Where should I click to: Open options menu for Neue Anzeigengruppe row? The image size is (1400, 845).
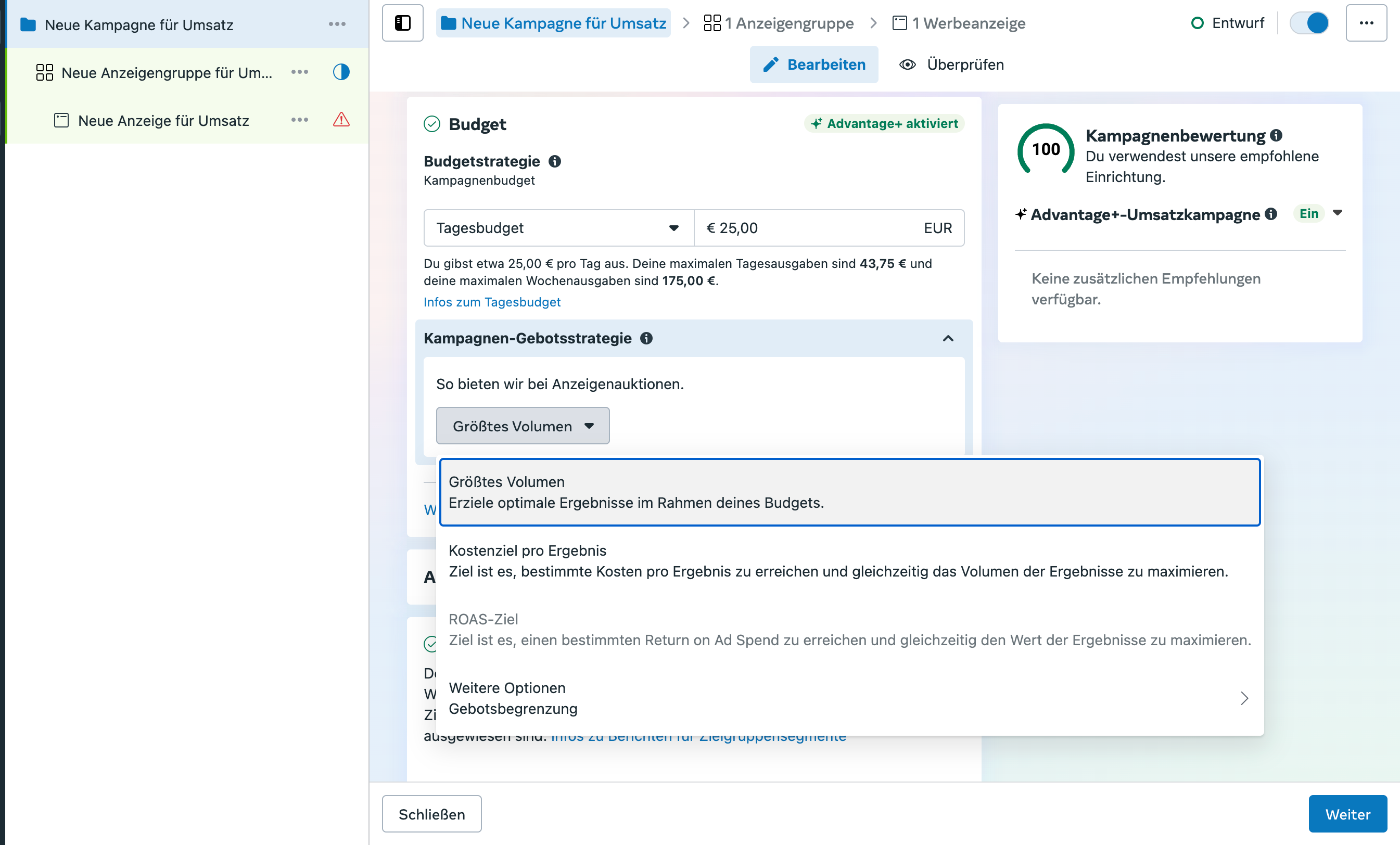[299, 72]
